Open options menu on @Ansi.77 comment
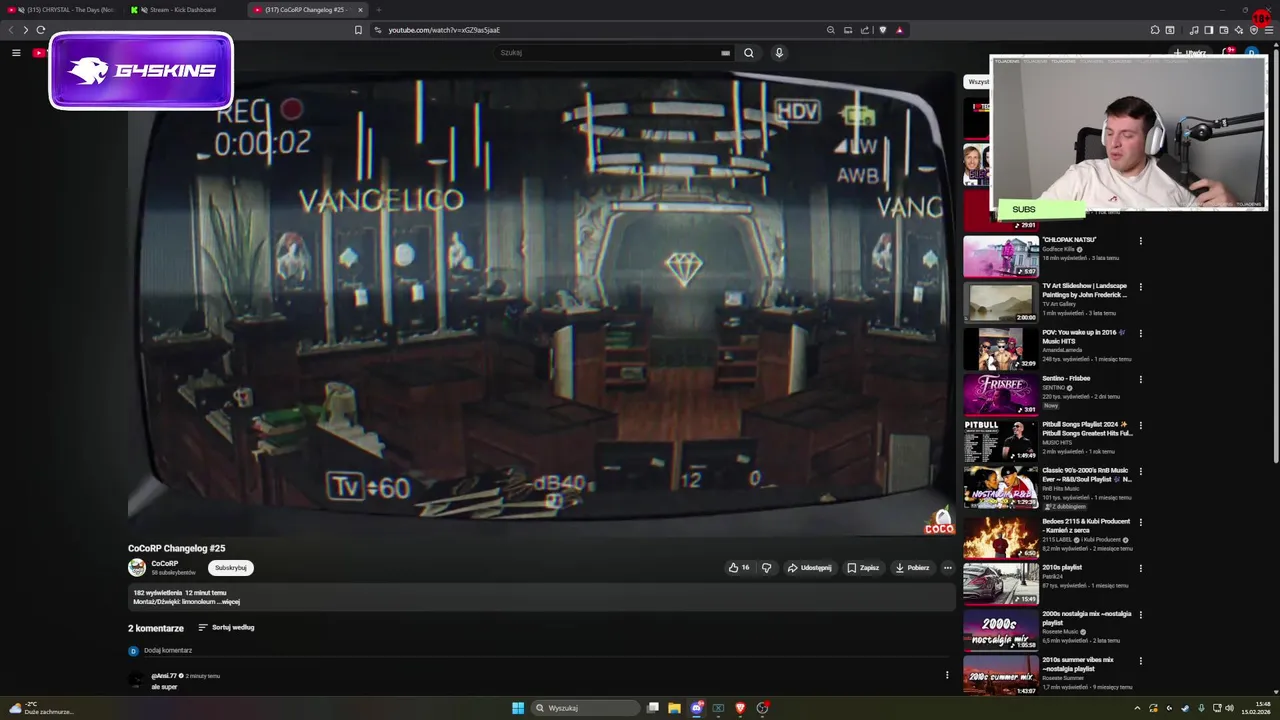This screenshot has height=720, width=1280. [947, 675]
